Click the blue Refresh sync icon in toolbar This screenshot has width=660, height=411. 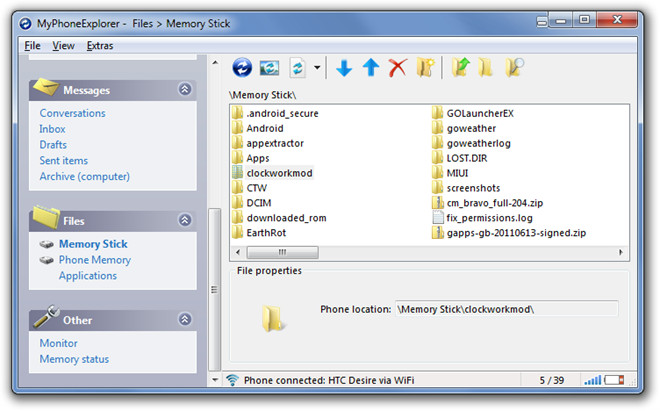click(242, 67)
